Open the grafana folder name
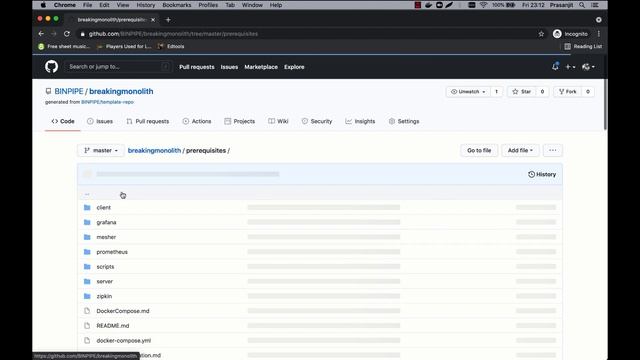Screen dimensions: 640x360 [106, 222]
